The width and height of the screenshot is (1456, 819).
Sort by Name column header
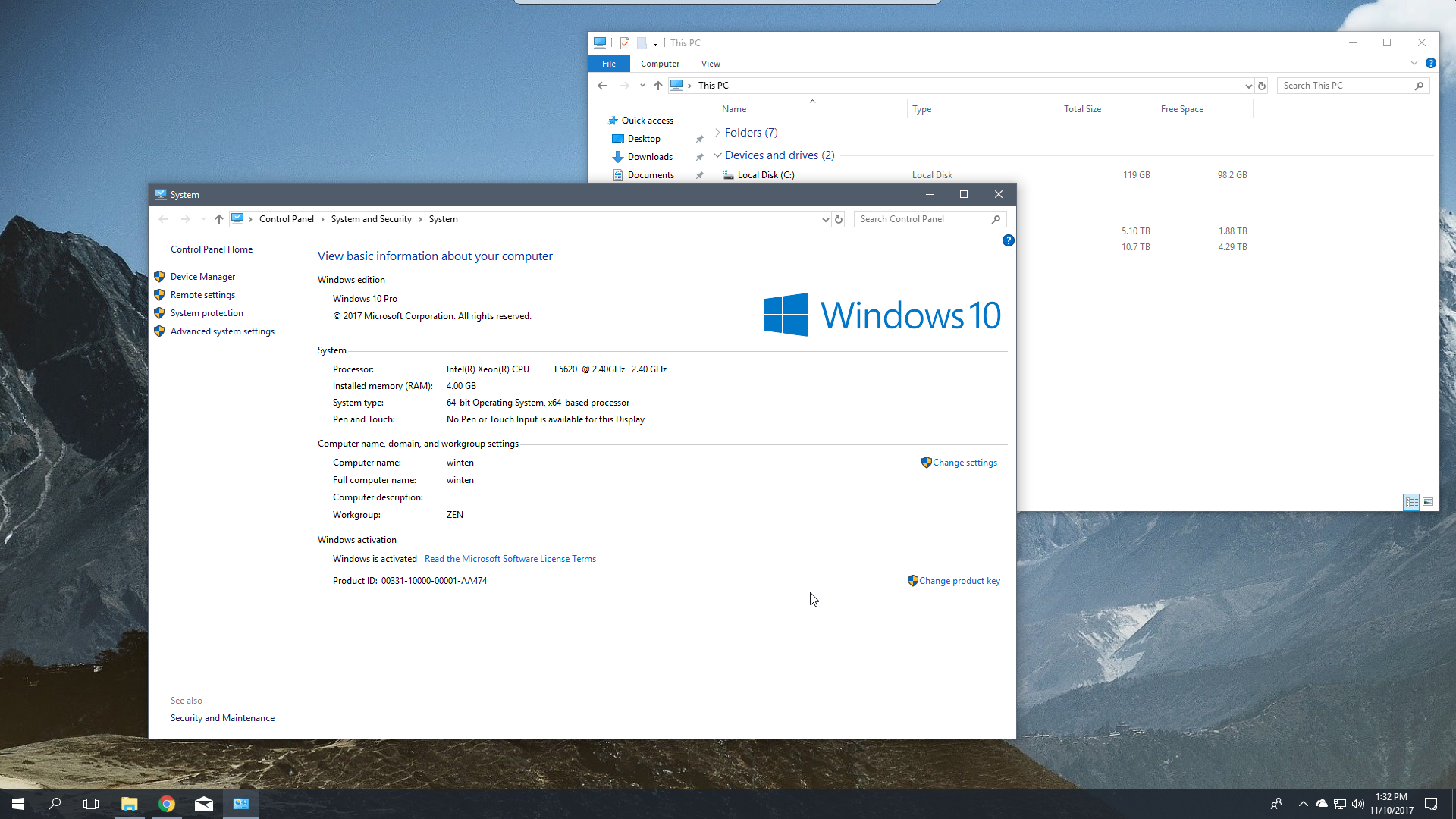pos(734,109)
